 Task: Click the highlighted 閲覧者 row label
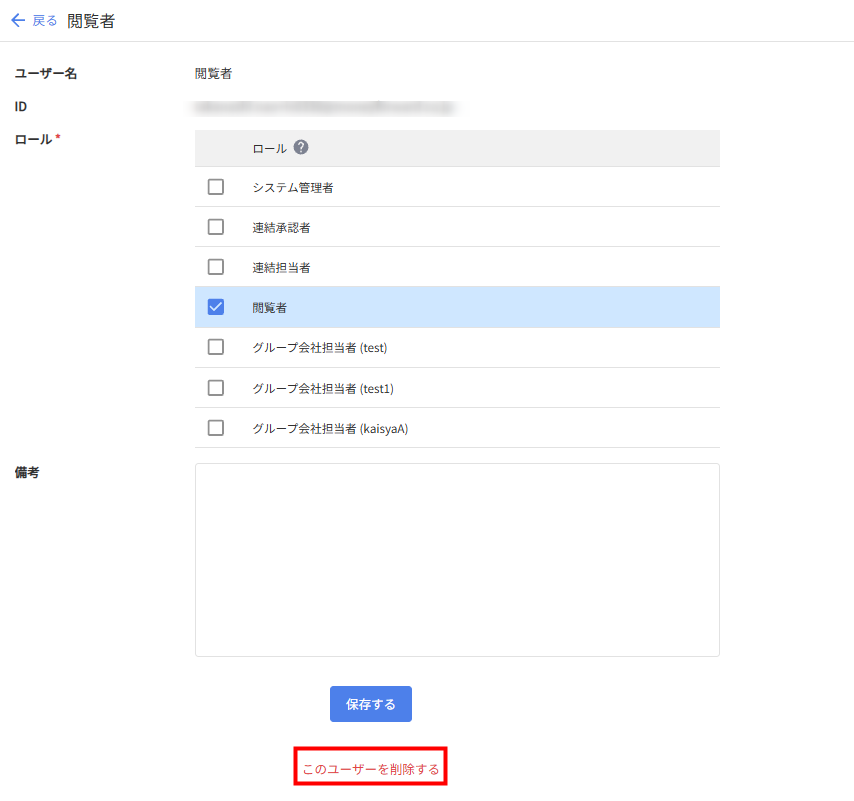[x=270, y=307]
